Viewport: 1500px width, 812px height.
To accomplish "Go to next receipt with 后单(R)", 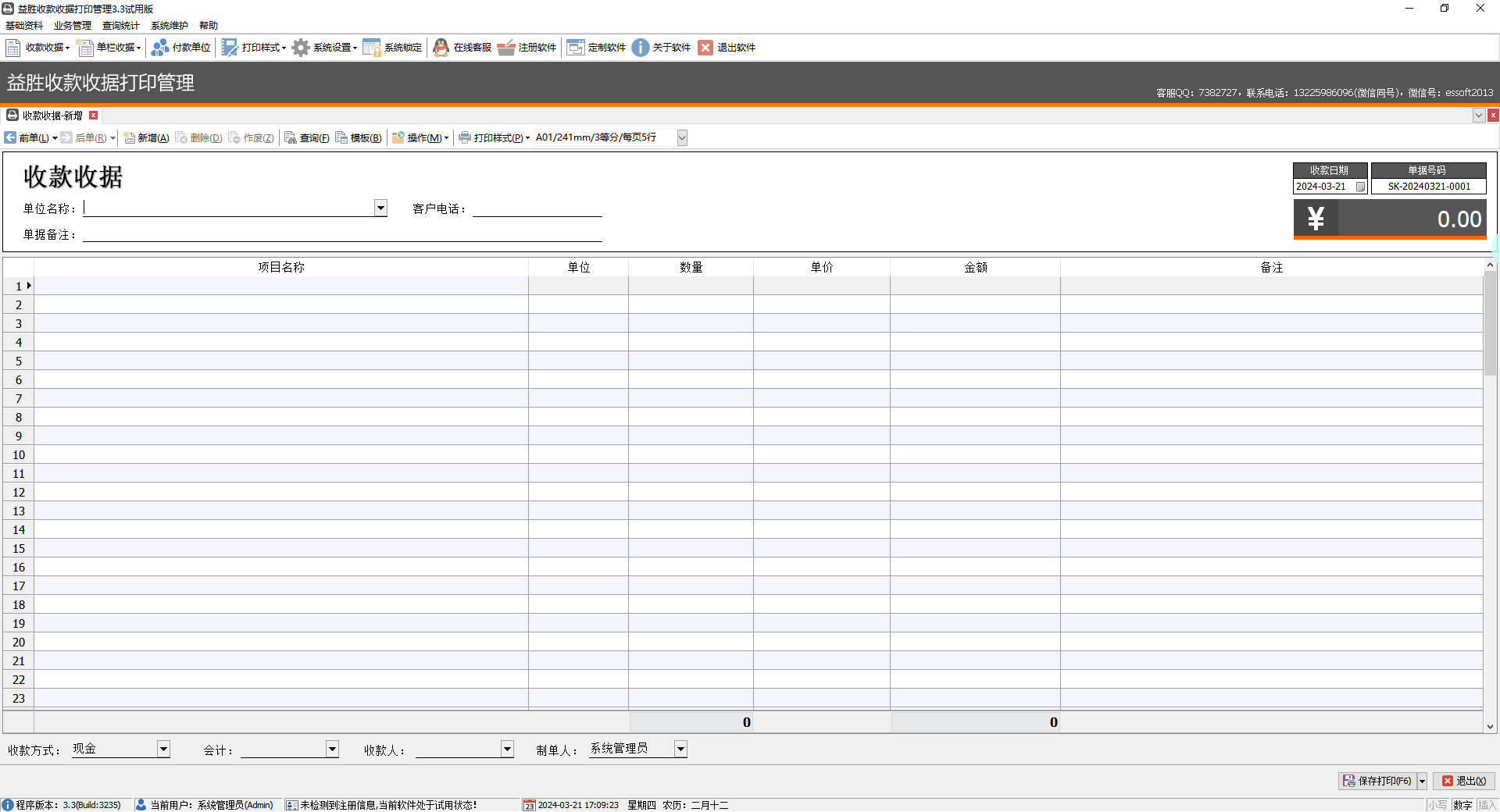I will pyautogui.click(x=84, y=138).
